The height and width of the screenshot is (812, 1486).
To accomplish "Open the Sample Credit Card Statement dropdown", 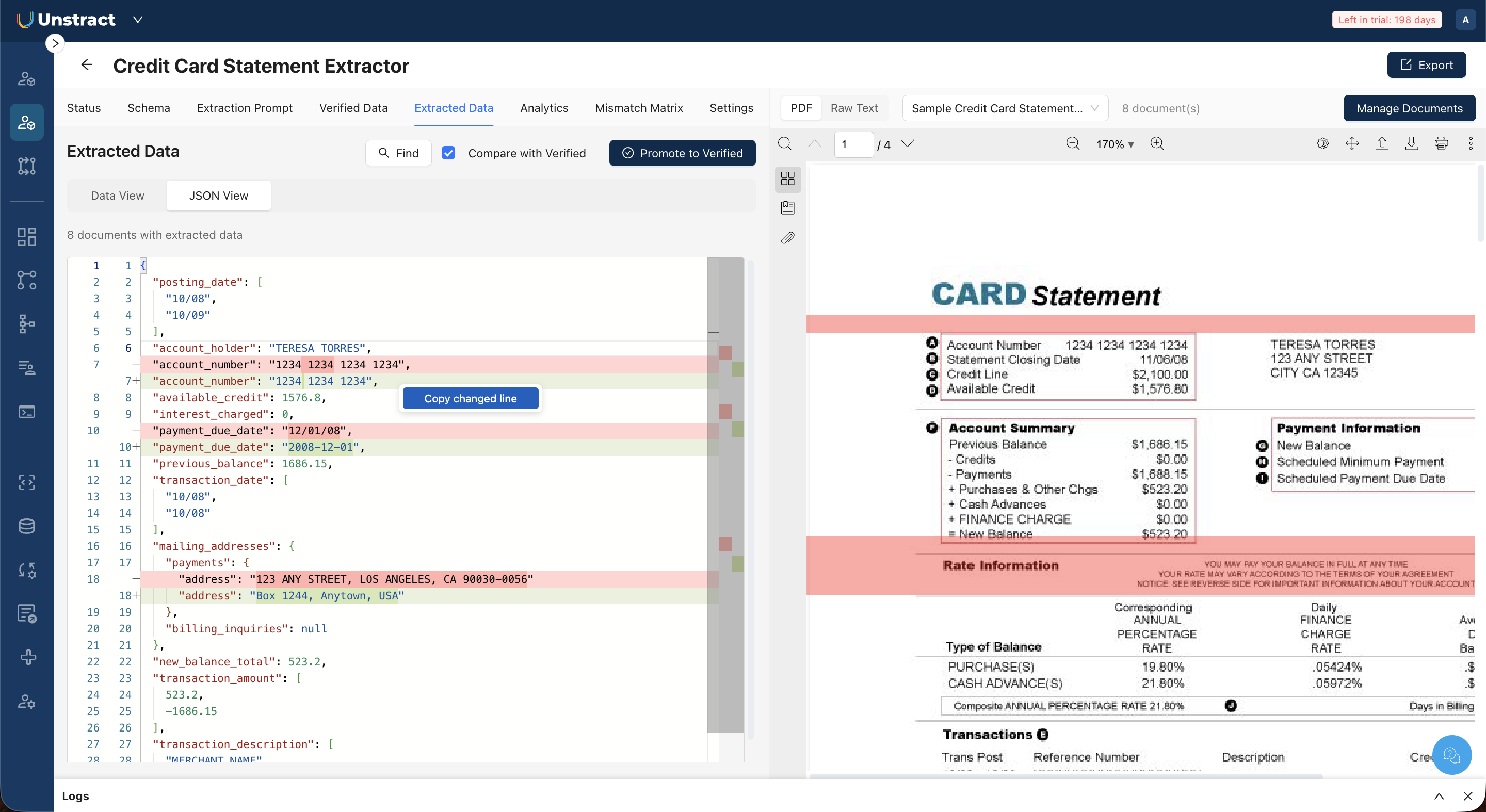I will point(1004,108).
